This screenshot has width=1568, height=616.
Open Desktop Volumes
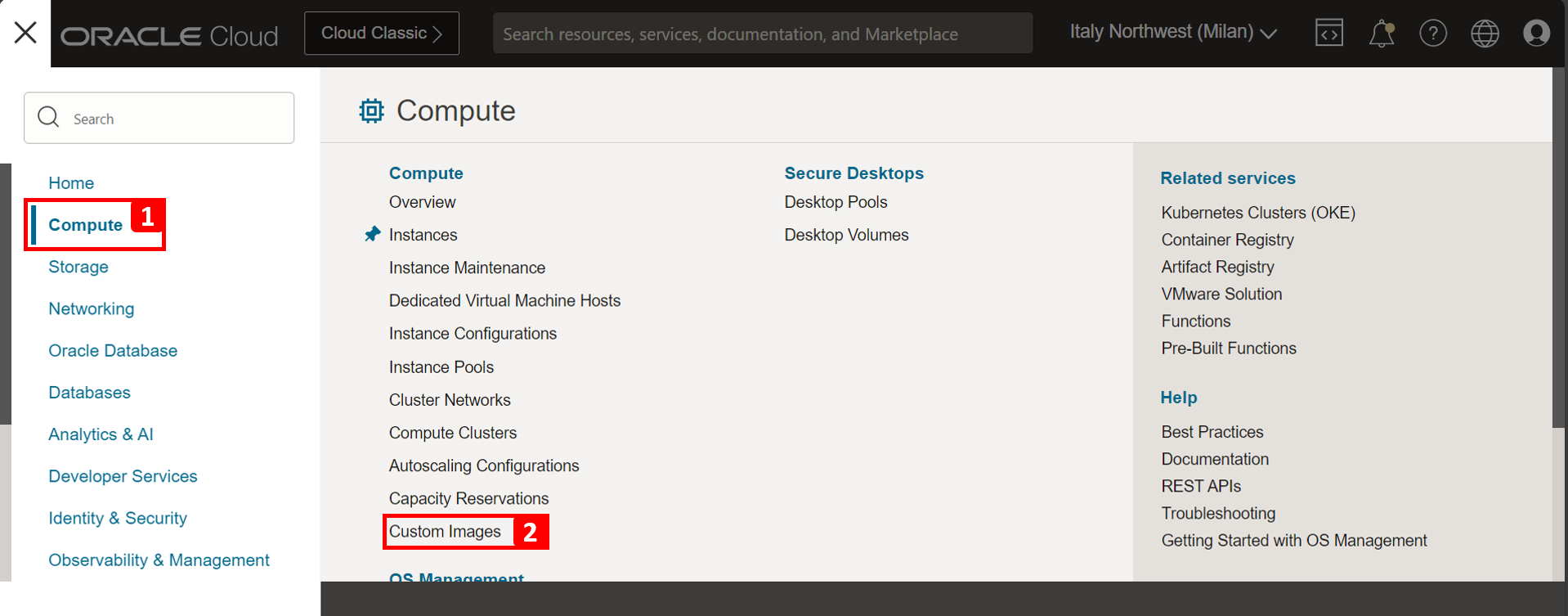pyautogui.click(x=846, y=235)
